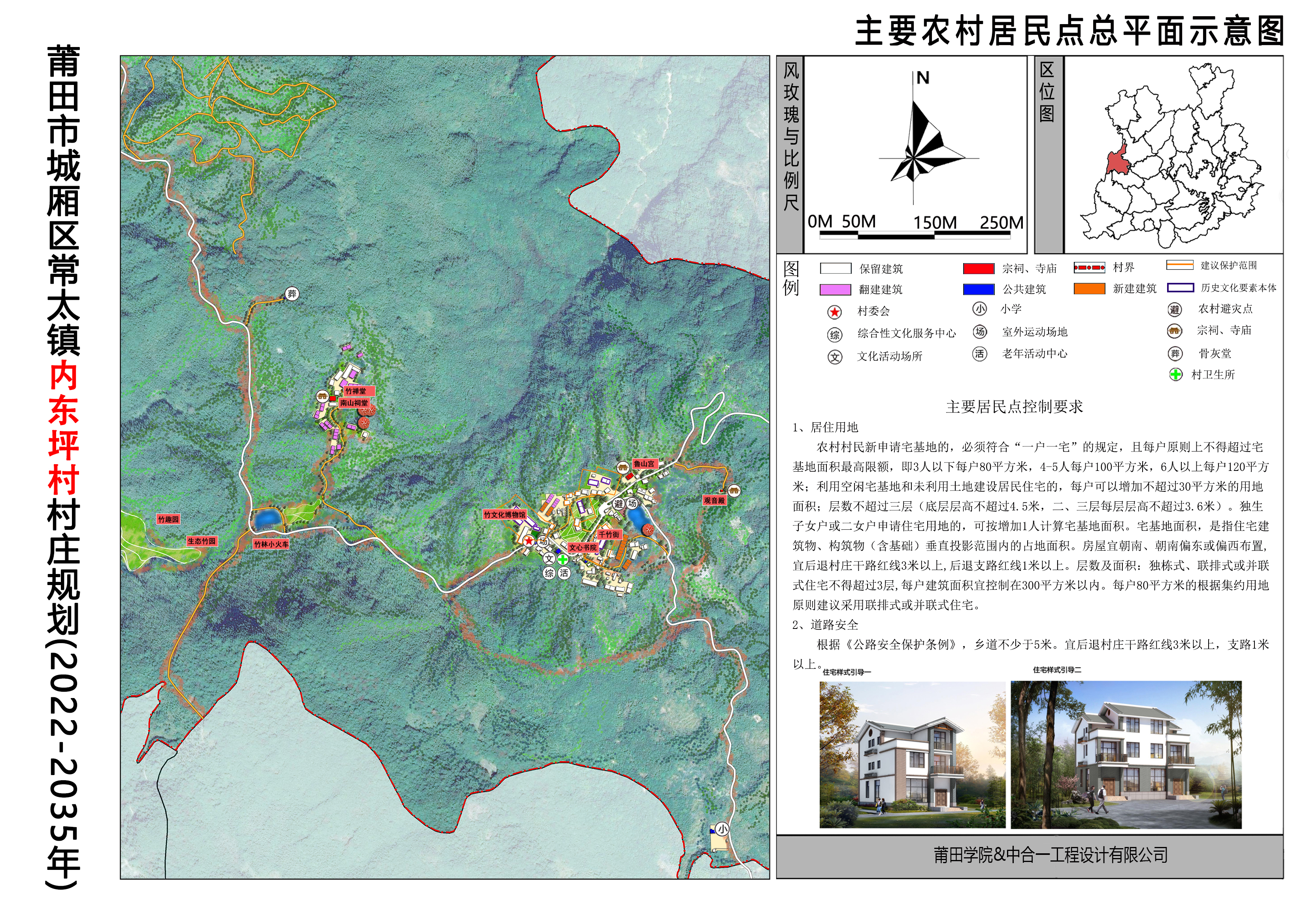Click the 葬 icon on the map

coord(292,294)
